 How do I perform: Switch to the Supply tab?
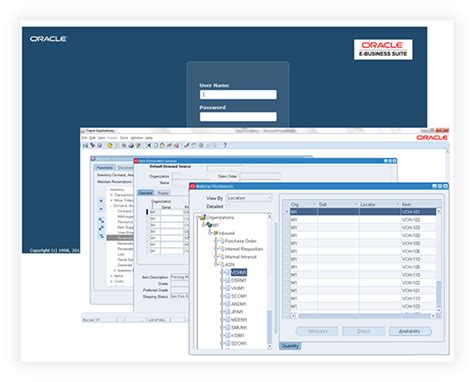point(163,193)
